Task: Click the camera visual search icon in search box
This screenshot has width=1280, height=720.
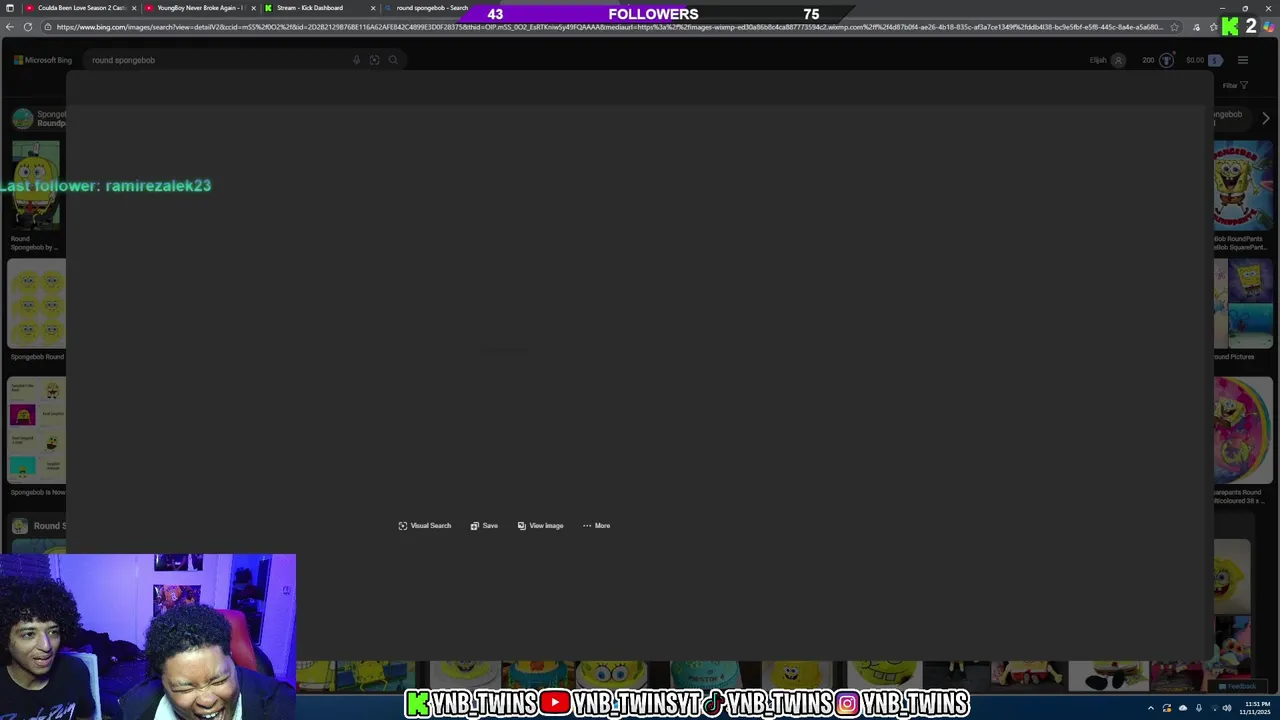Action: click(x=375, y=60)
